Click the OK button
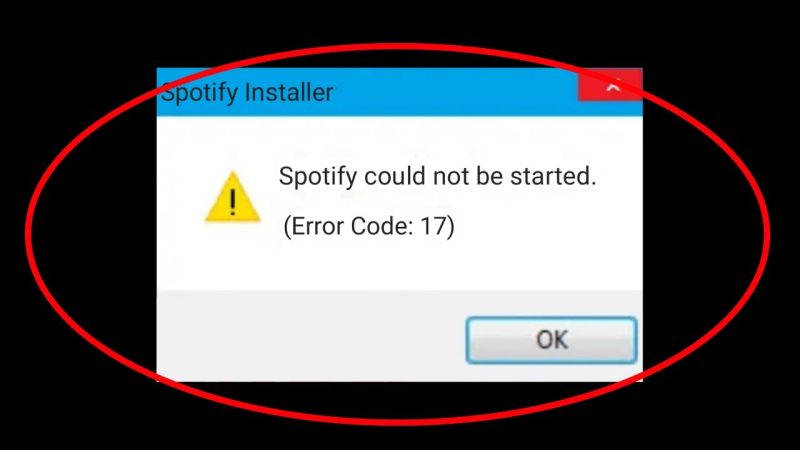The image size is (800, 450). [552, 340]
